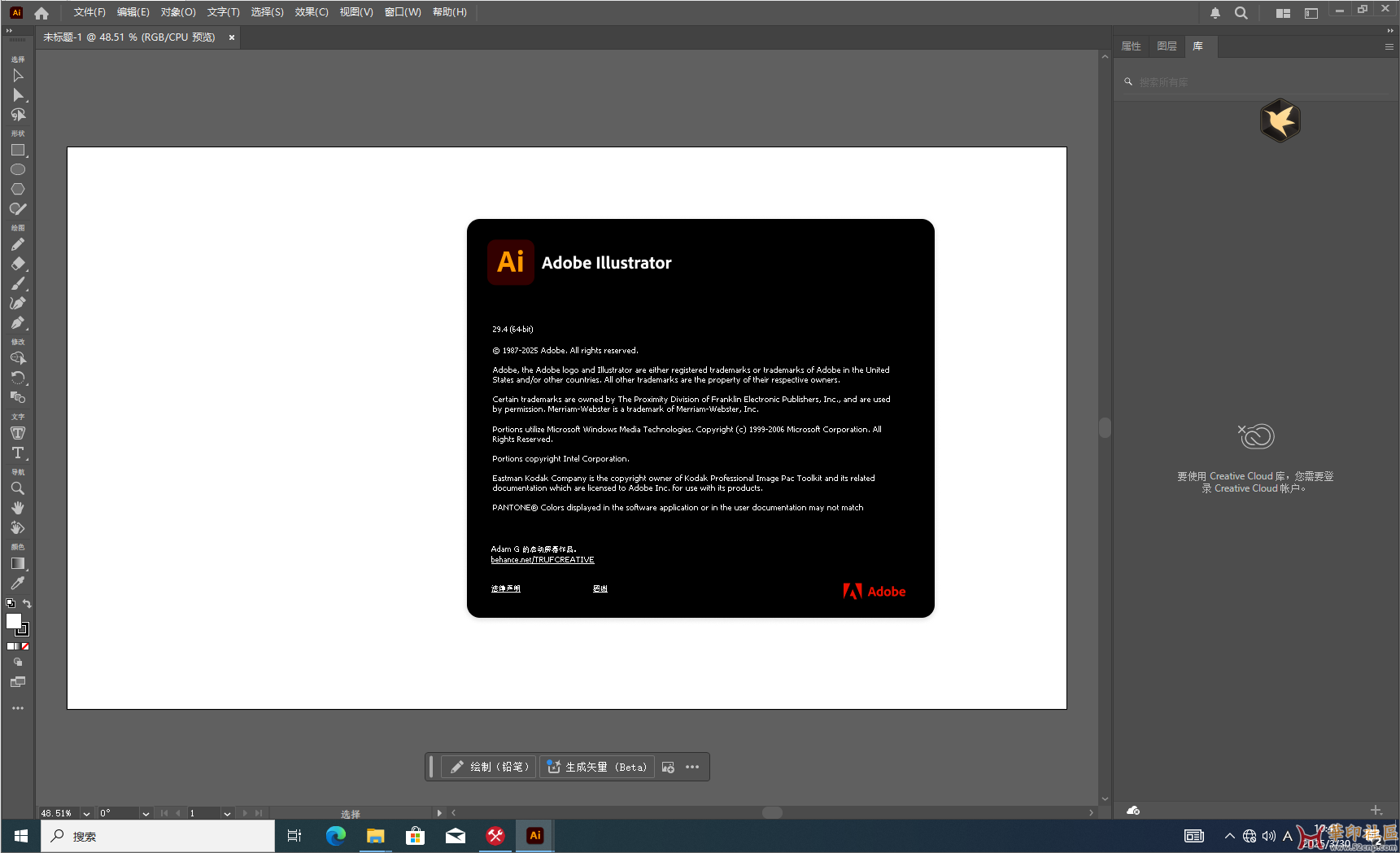Select the Rectangle tool
Screen dimensions: 1400x853
coord(18,151)
